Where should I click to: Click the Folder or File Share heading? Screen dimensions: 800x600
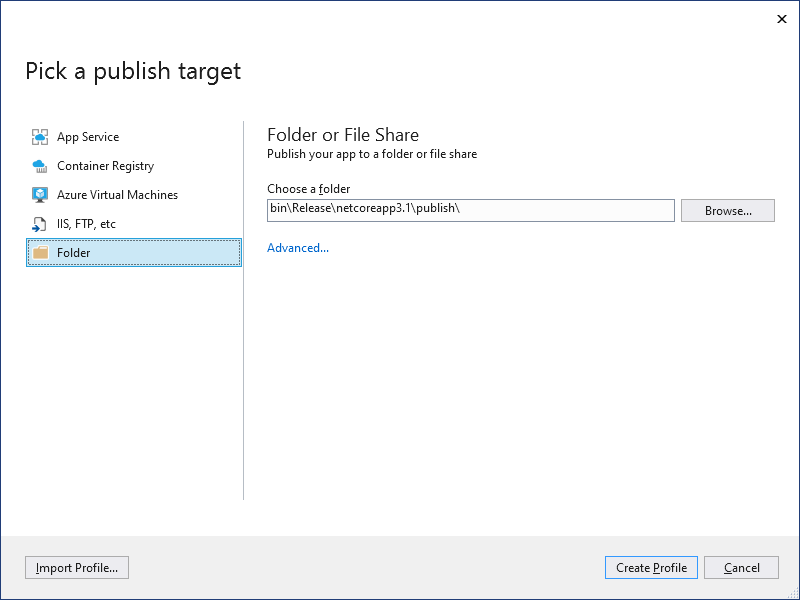point(343,135)
